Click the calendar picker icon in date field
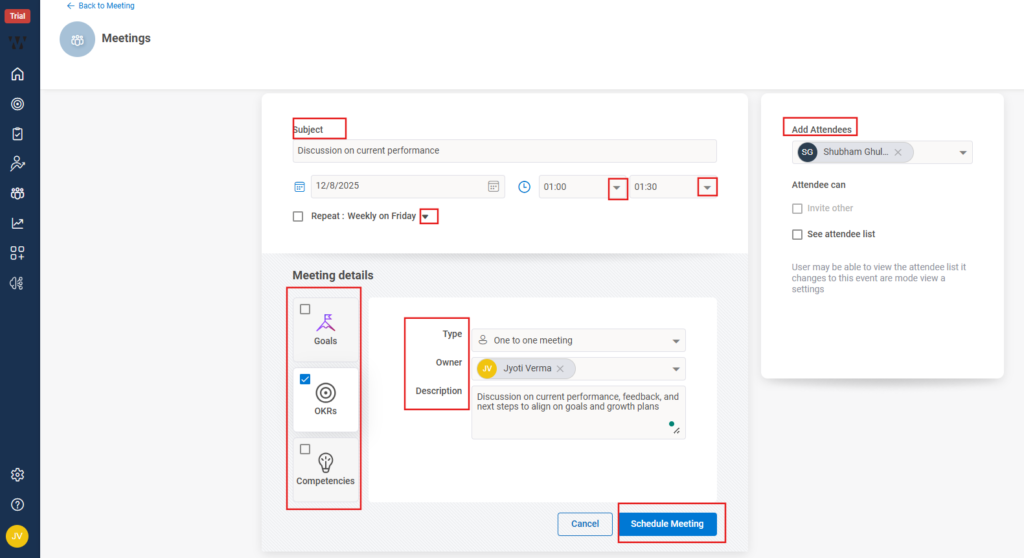 pos(493,186)
